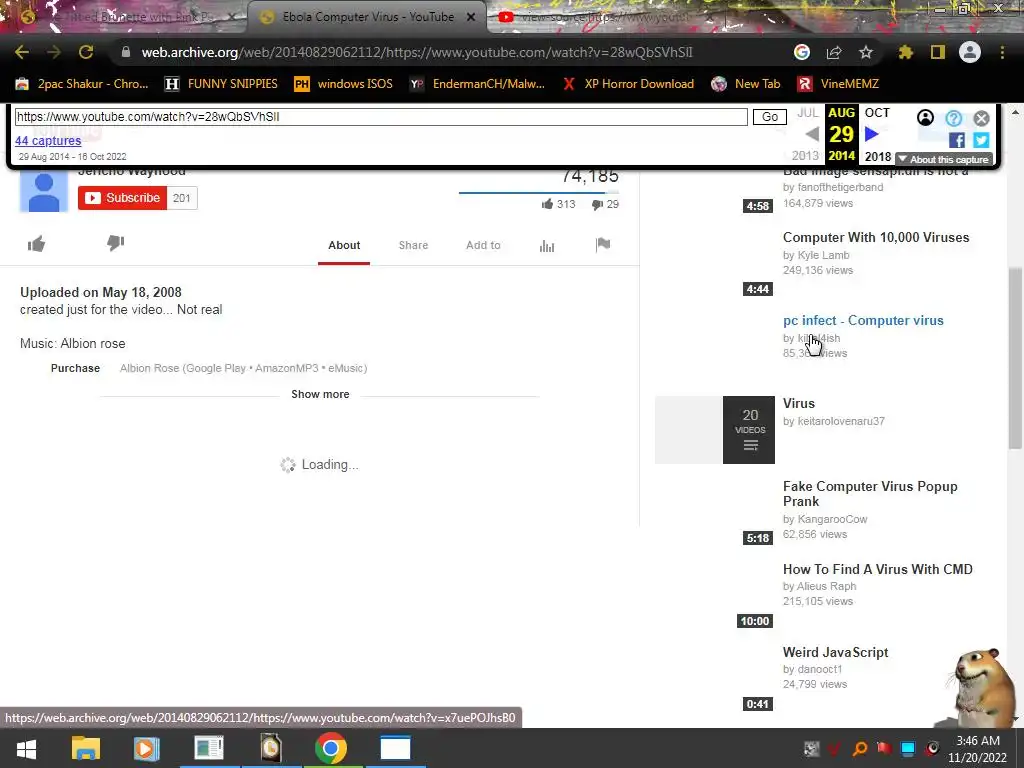Click the Wayback URL input field

(x=381, y=117)
